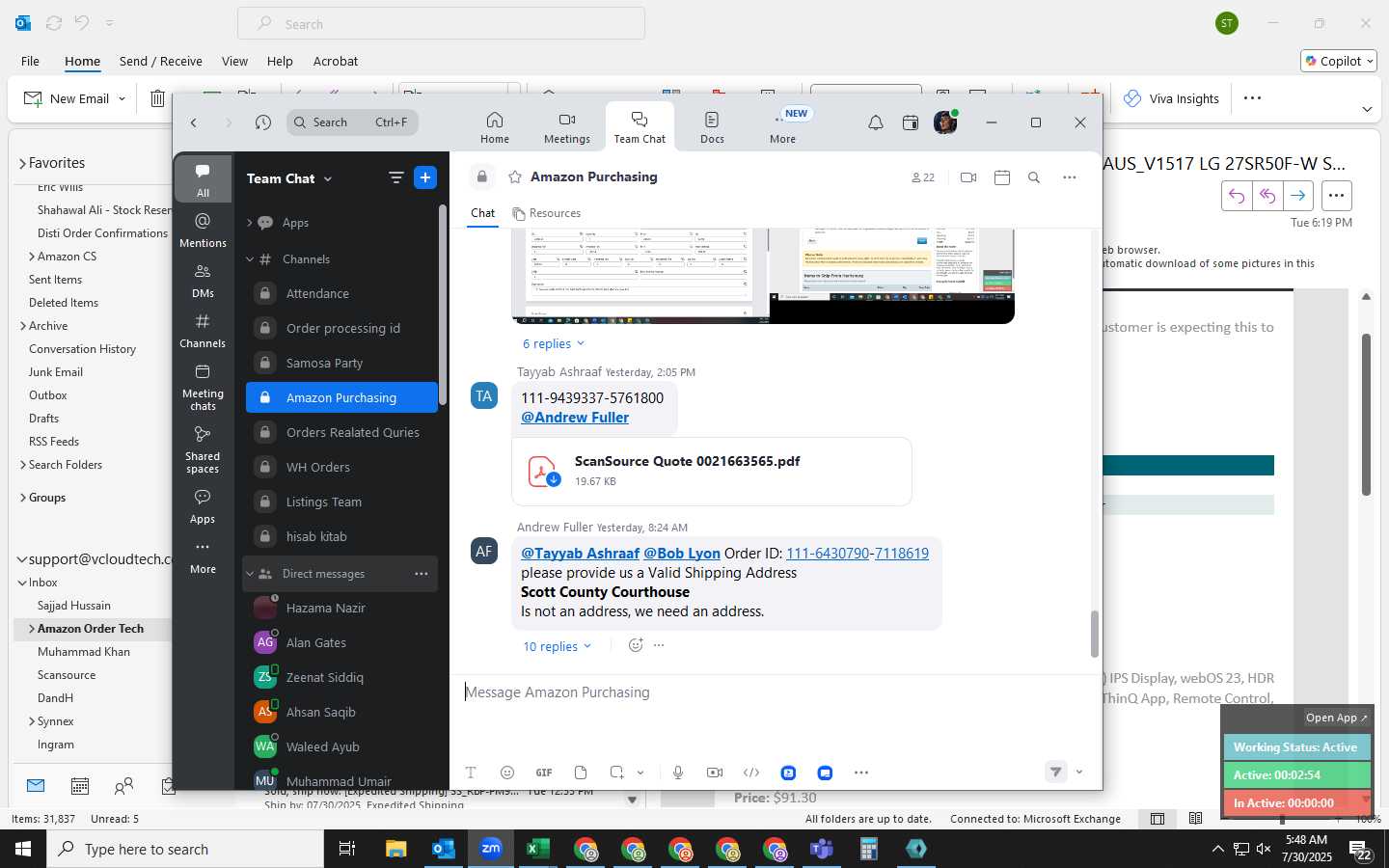Open Excel from the Windows taskbar
Screen dimensions: 1389x868
pyautogui.click(x=538, y=849)
